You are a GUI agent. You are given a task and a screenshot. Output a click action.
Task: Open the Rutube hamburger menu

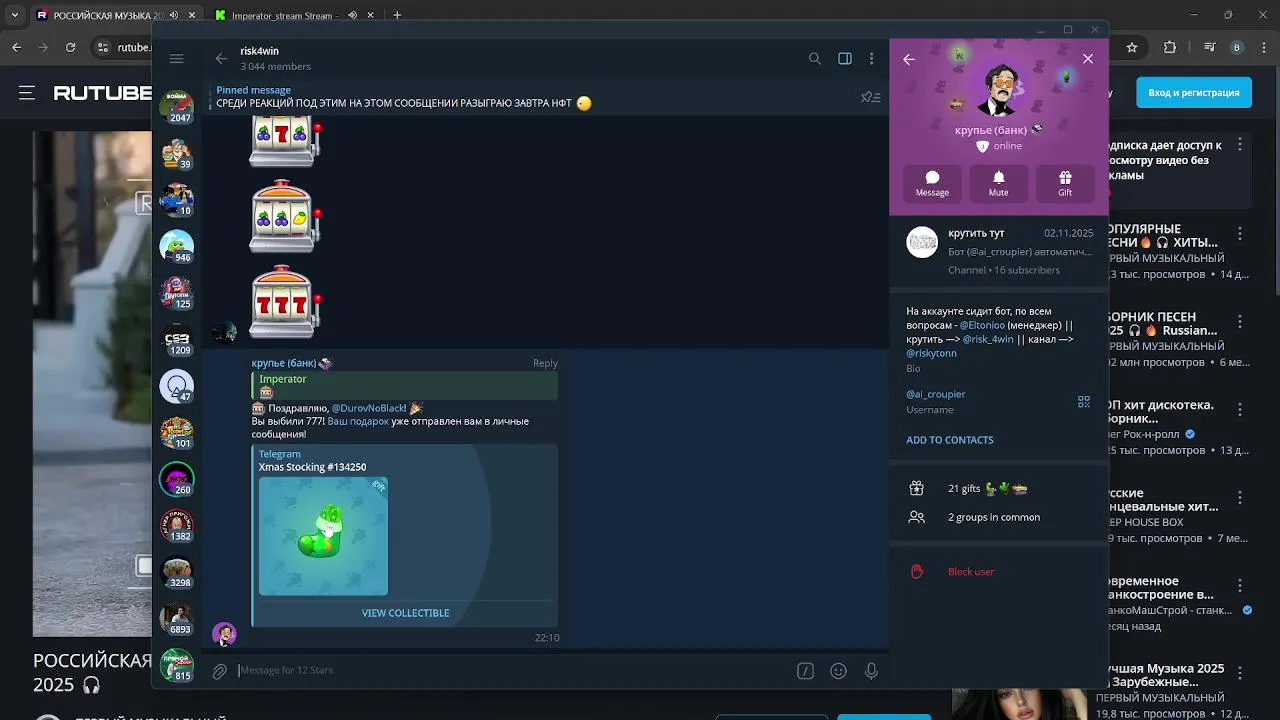click(x=26, y=92)
